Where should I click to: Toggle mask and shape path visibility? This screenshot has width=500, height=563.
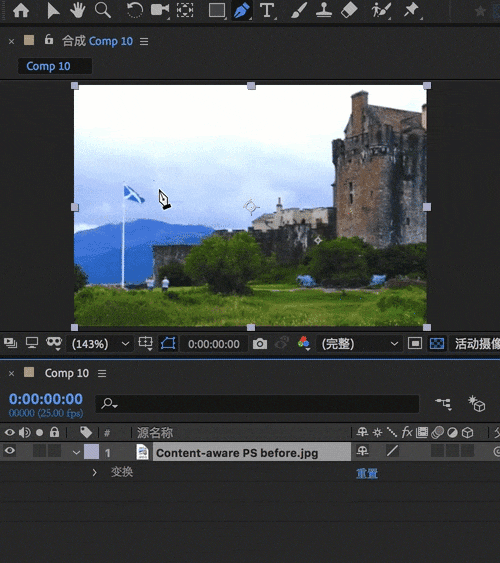pyautogui.click(x=168, y=344)
